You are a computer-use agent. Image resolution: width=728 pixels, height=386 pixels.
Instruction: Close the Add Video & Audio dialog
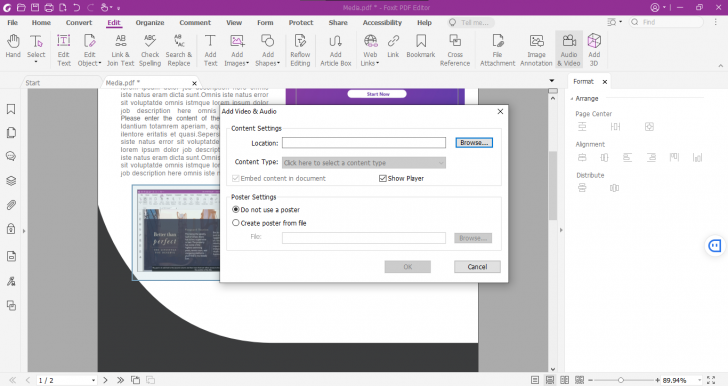[x=500, y=111]
